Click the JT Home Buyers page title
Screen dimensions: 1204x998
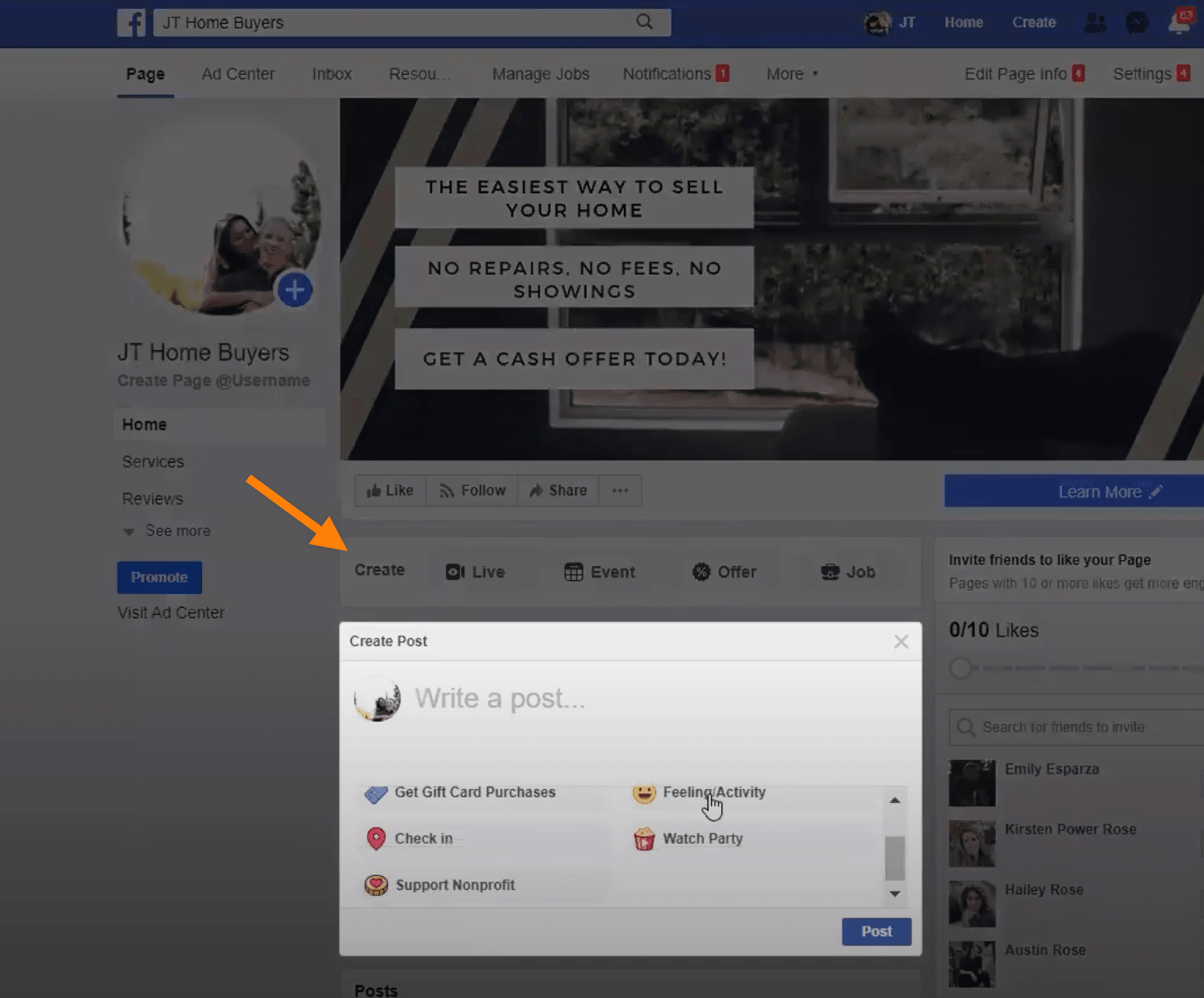203,353
